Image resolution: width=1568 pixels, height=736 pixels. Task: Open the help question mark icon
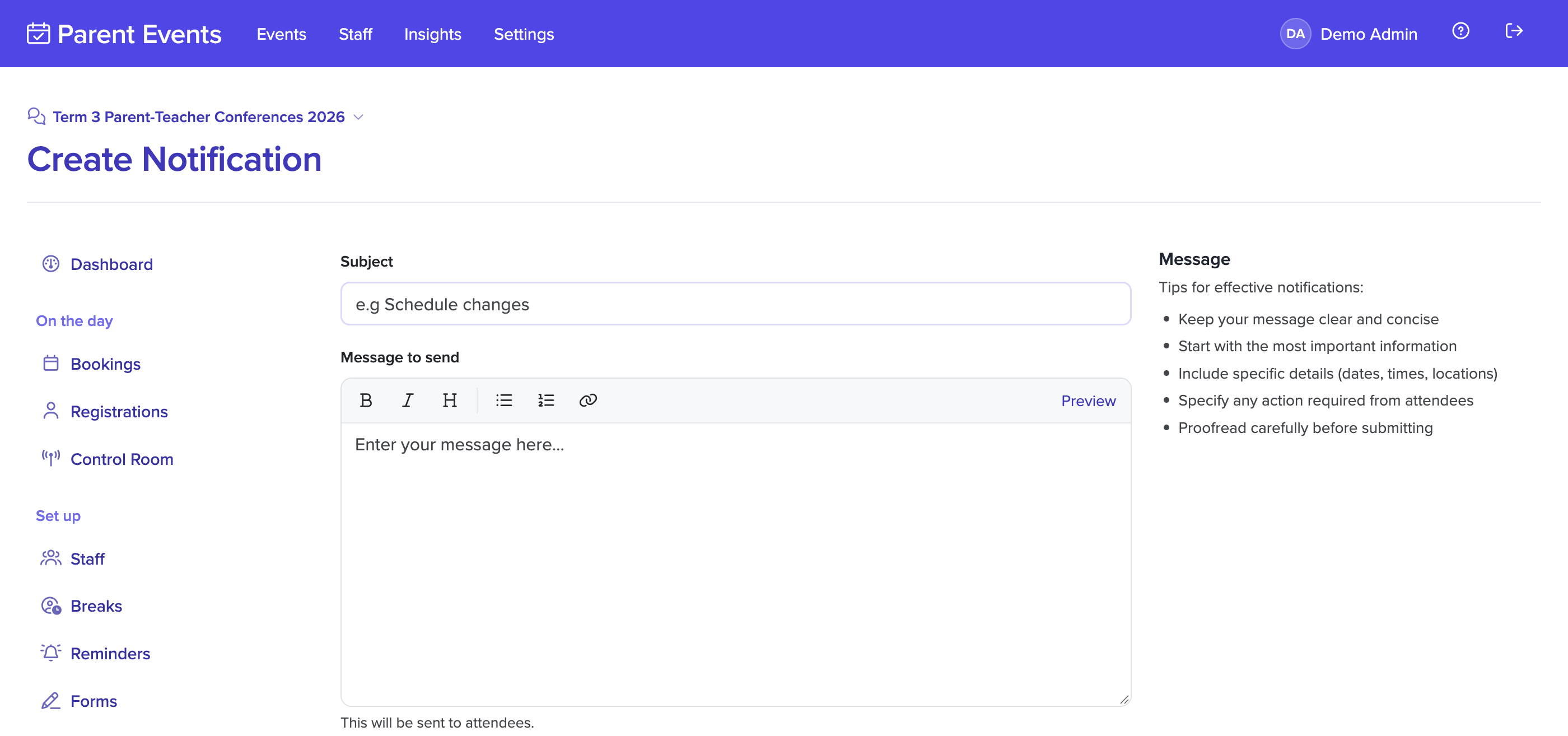[1460, 31]
